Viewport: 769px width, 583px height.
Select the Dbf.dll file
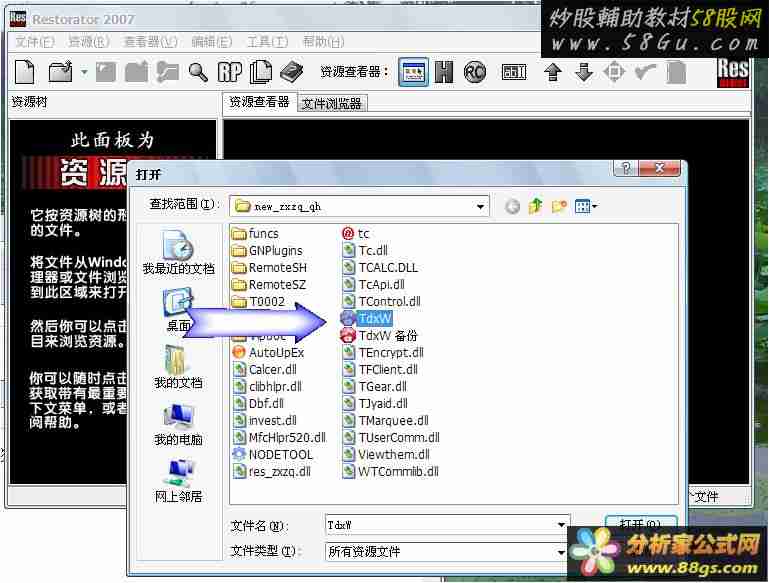click(258, 404)
